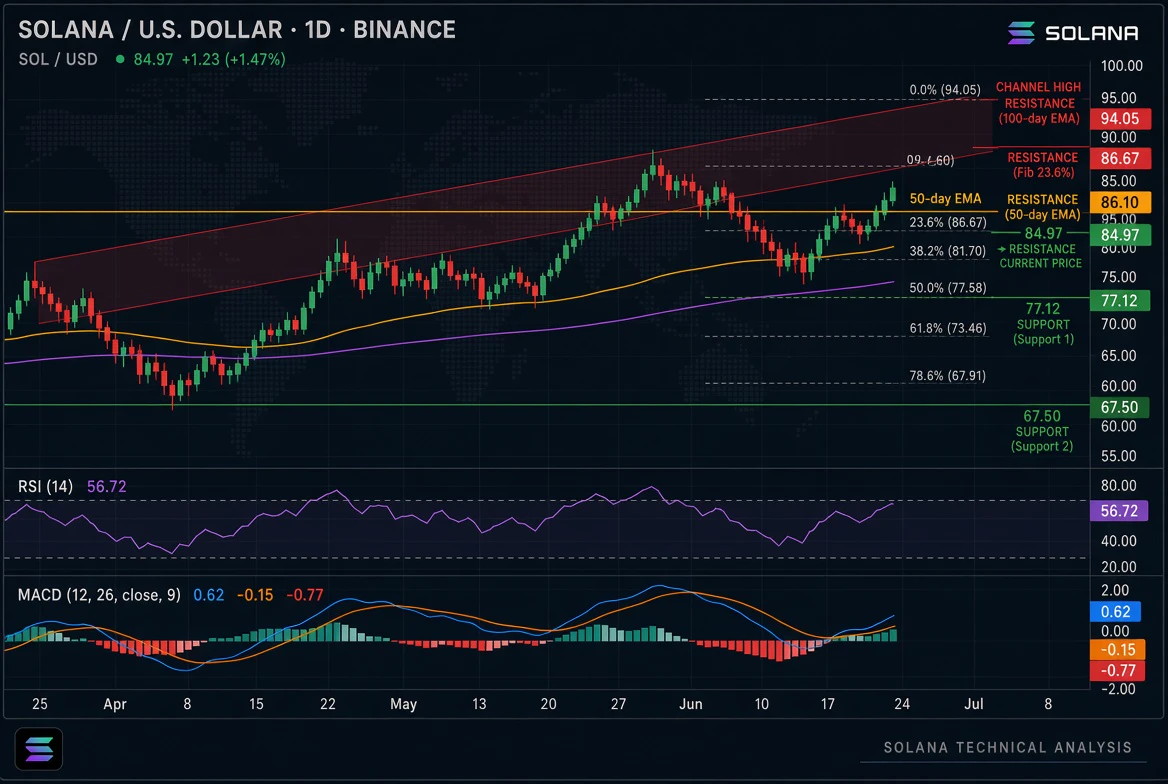
Task: Click the orange 86.10 price tag
Action: pos(1120,202)
